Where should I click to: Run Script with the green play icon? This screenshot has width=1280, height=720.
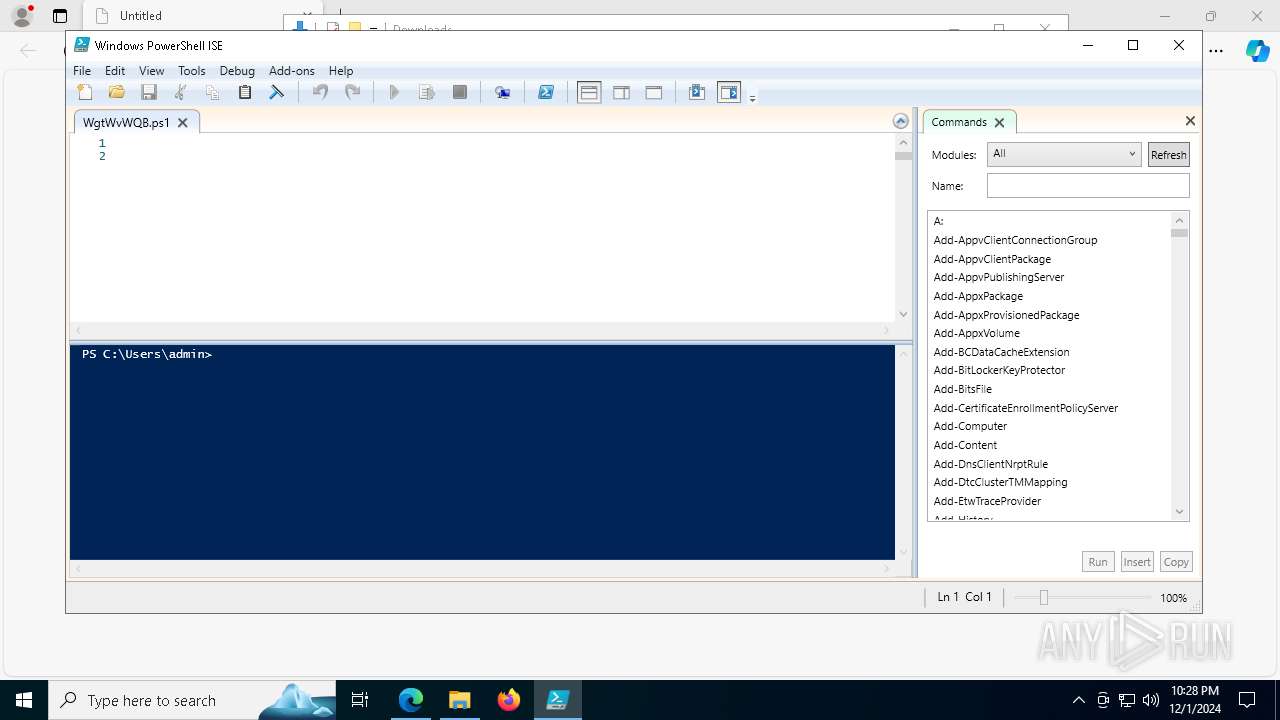point(394,92)
